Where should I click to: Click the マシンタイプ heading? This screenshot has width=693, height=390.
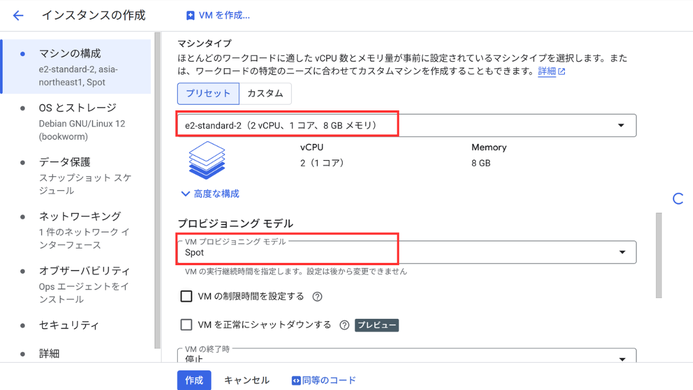(x=205, y=43)
